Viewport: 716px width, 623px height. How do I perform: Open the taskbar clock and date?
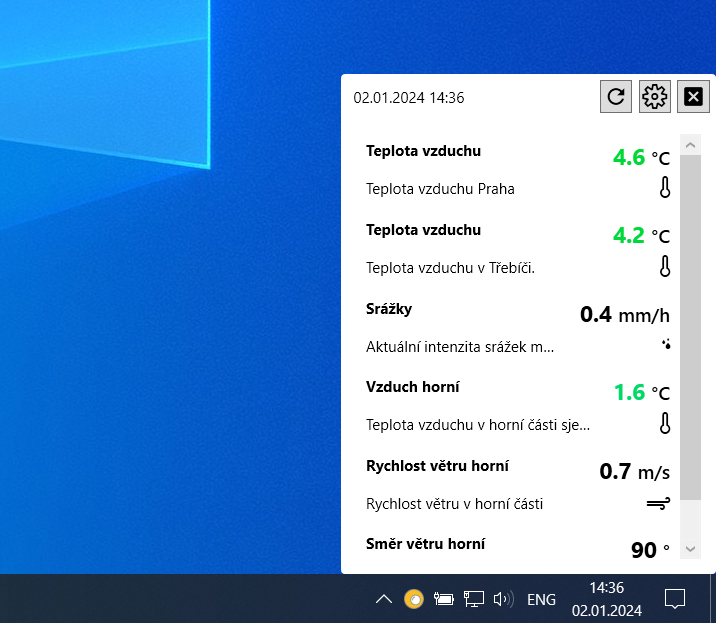pos(606,599)
